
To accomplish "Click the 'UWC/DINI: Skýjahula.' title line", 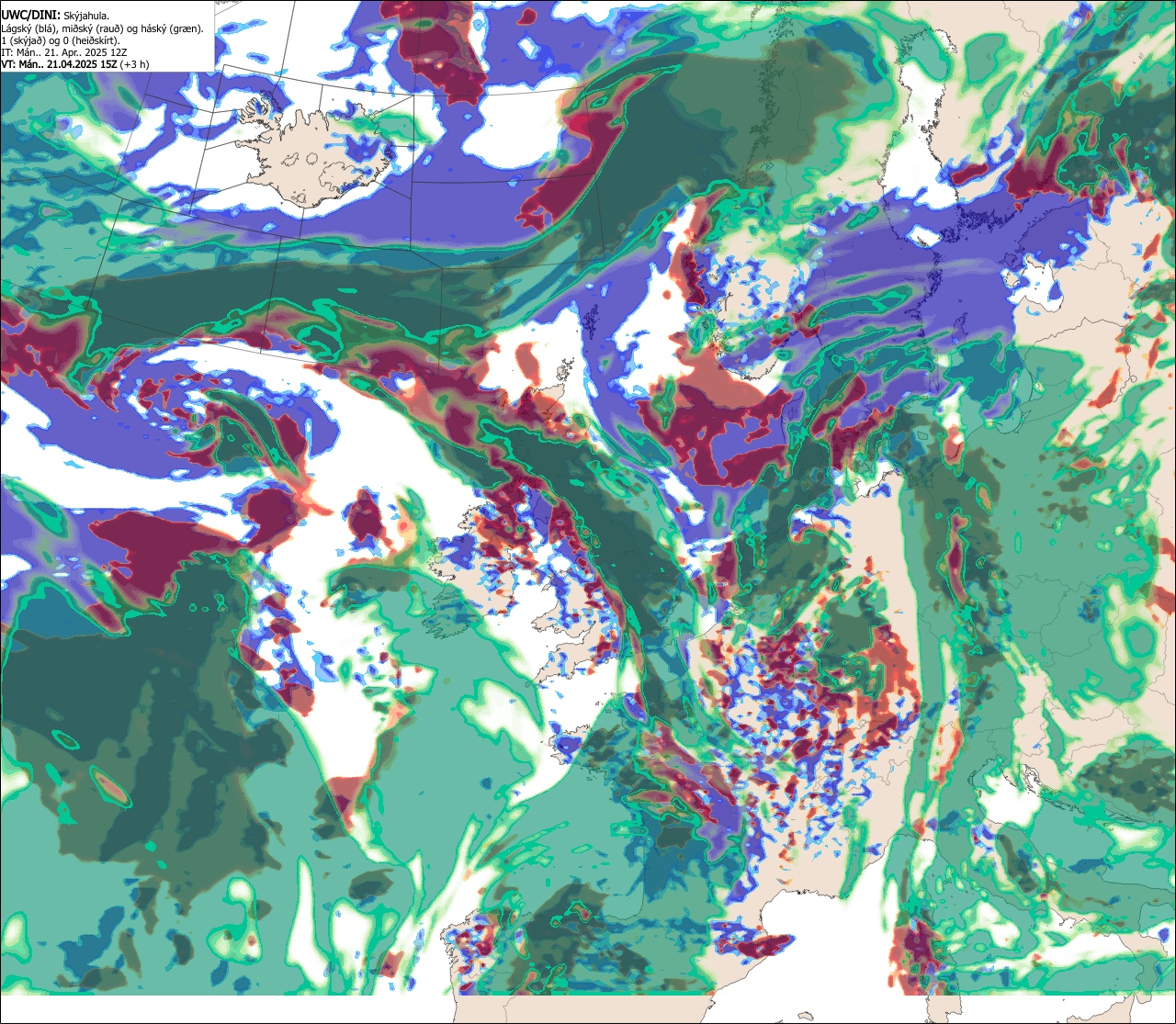I will (x=55, y=15).
